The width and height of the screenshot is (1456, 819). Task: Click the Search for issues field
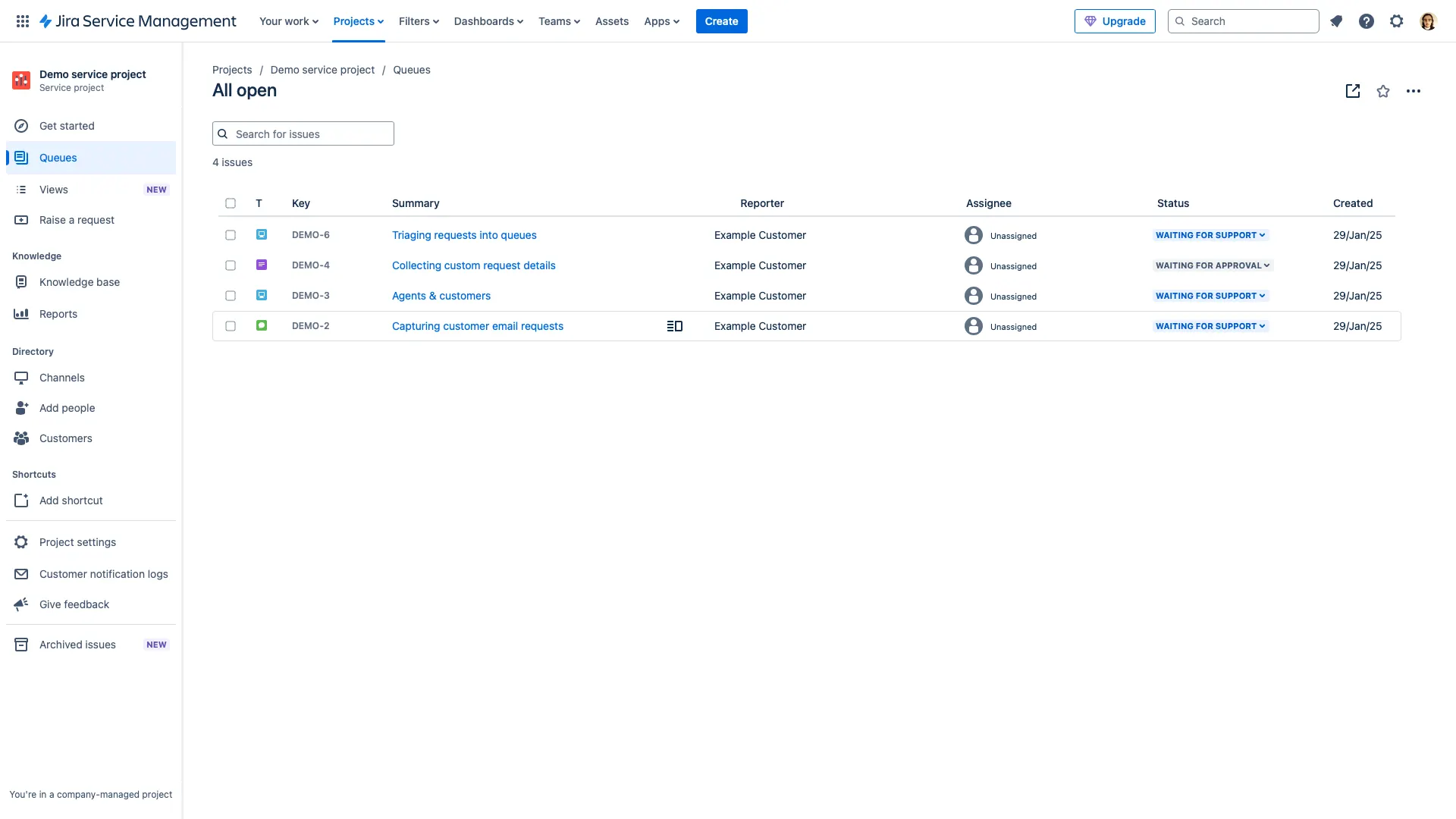pos(303,133)
